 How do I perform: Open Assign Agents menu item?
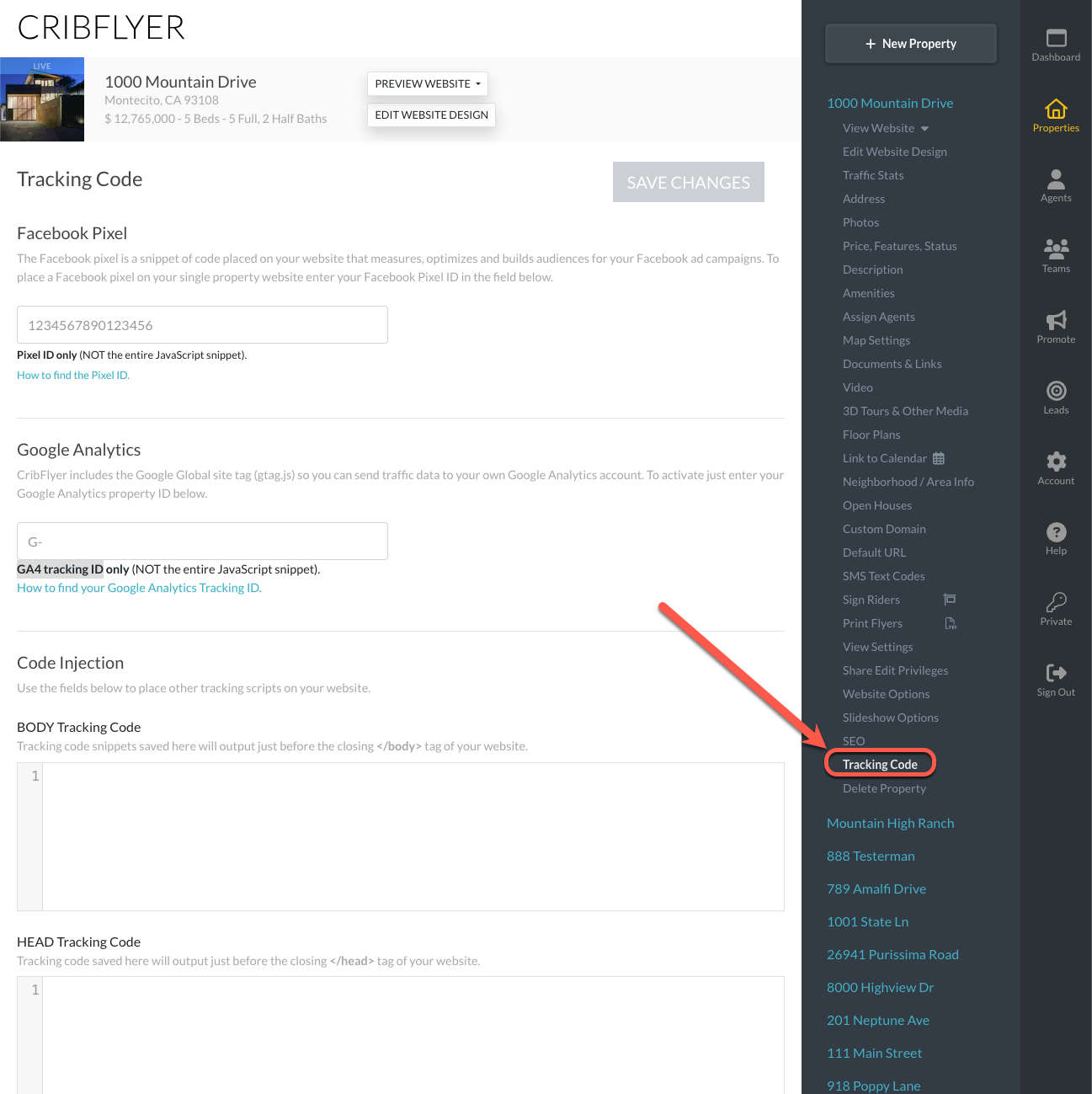(878, 317)
